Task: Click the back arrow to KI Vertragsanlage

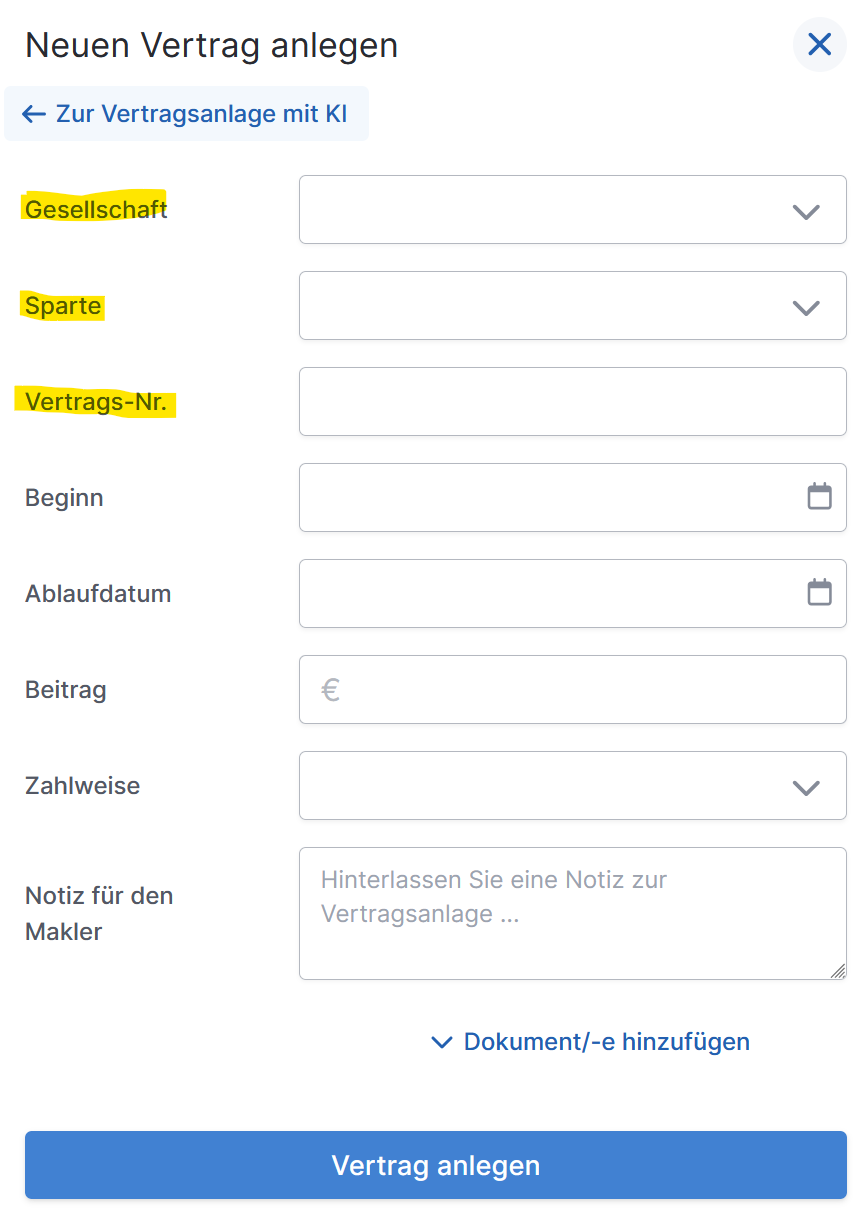Action: [34, 114]
